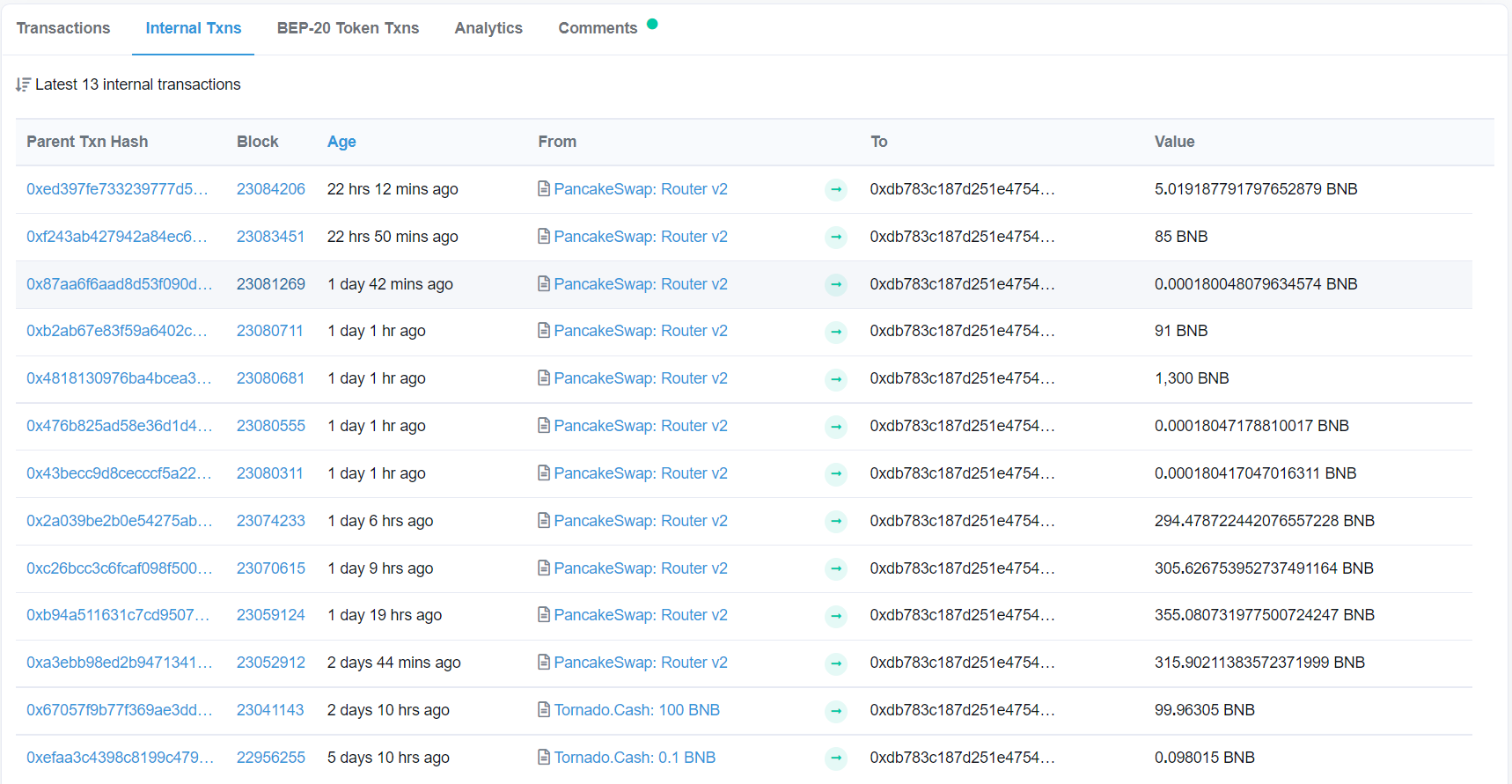Click the sort icon beside Latest 13 internal transactions
1512x784 pixels.
23,84
